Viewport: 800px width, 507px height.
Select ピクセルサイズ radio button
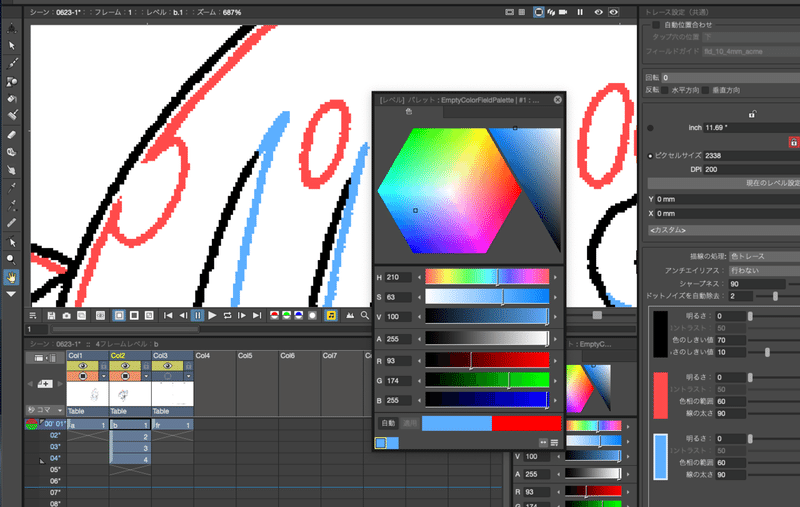650,156
